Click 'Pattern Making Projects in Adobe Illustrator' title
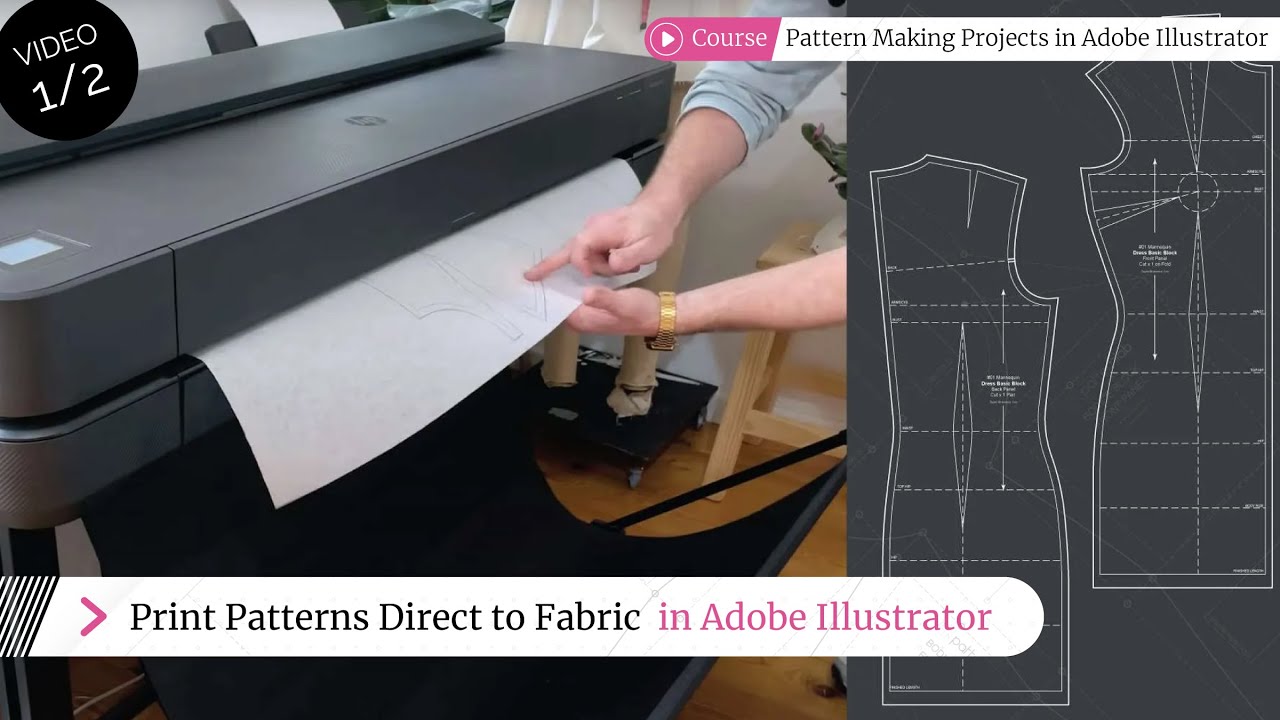This screenshot has height=720, width=1280. pos(1026,39)
